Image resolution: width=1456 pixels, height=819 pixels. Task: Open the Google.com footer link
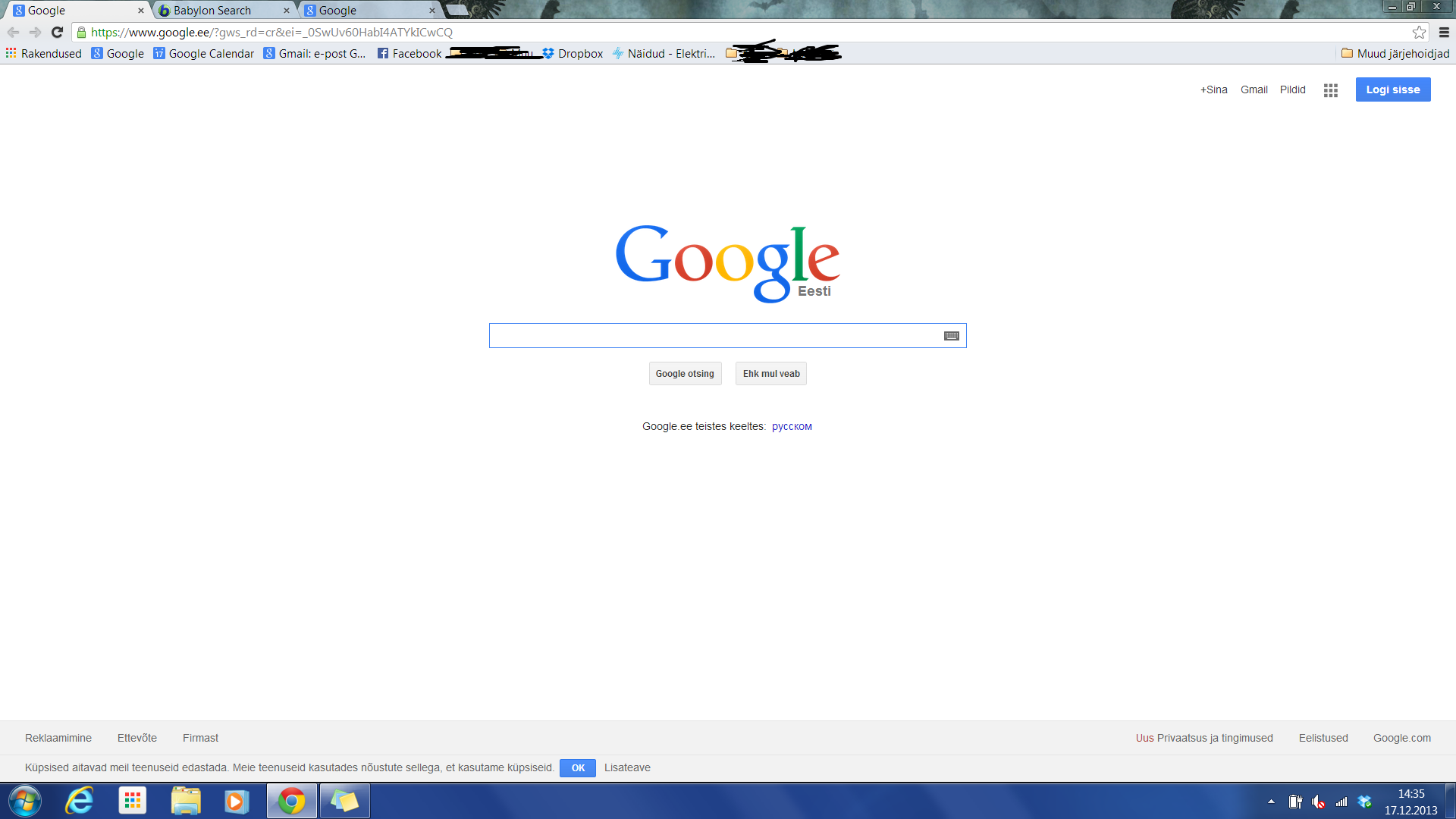point(1402,738)
